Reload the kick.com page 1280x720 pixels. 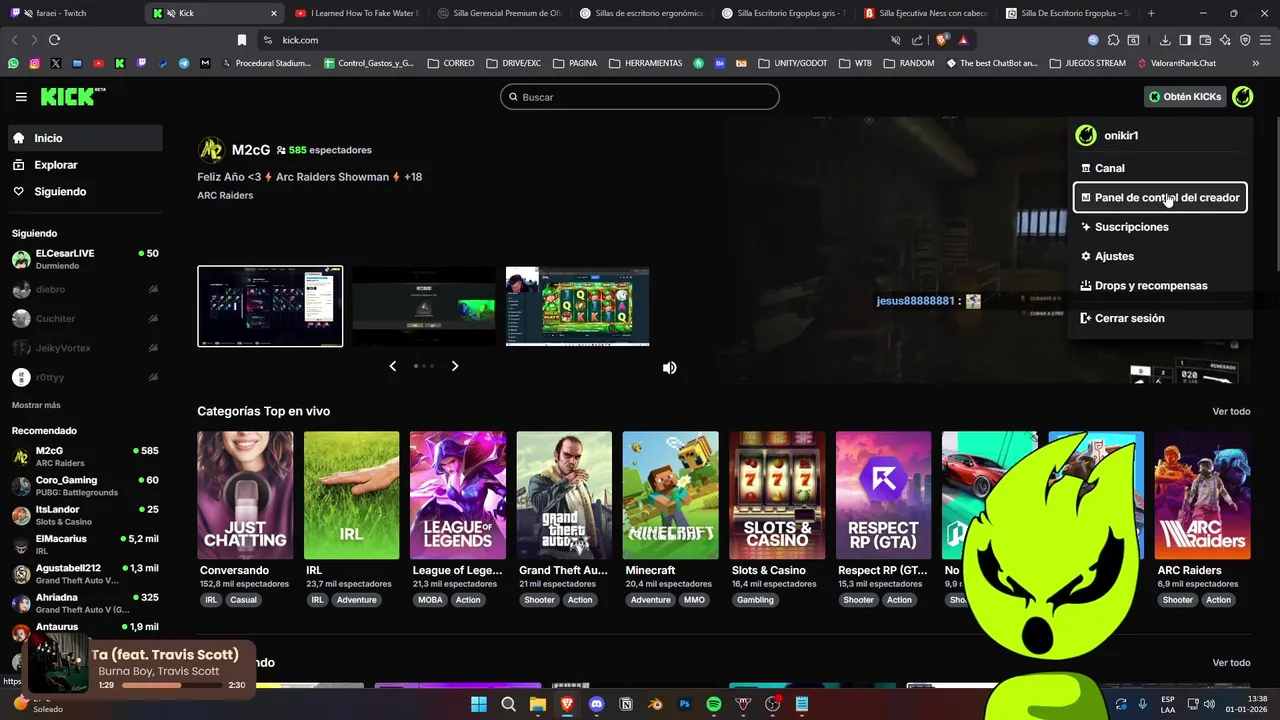54,40
